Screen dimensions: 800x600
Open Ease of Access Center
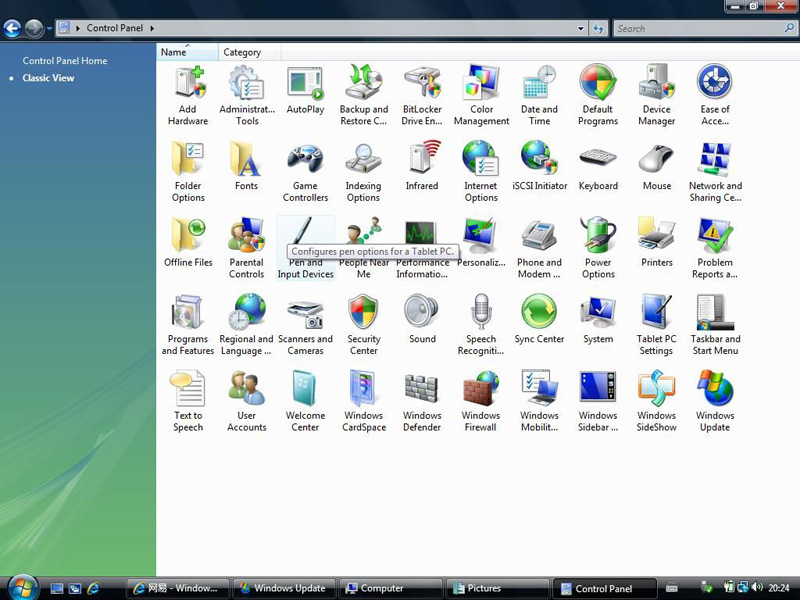(715, 96)
